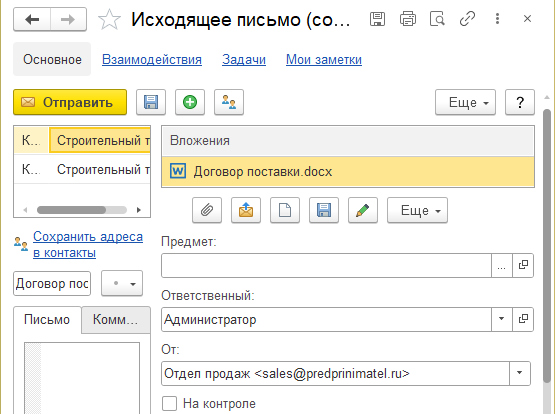Image resolution: width=555 pixels, height=414 pixels.
Task: Click the contacts people icon in the toolbar
Action: (x=229, y=102)
